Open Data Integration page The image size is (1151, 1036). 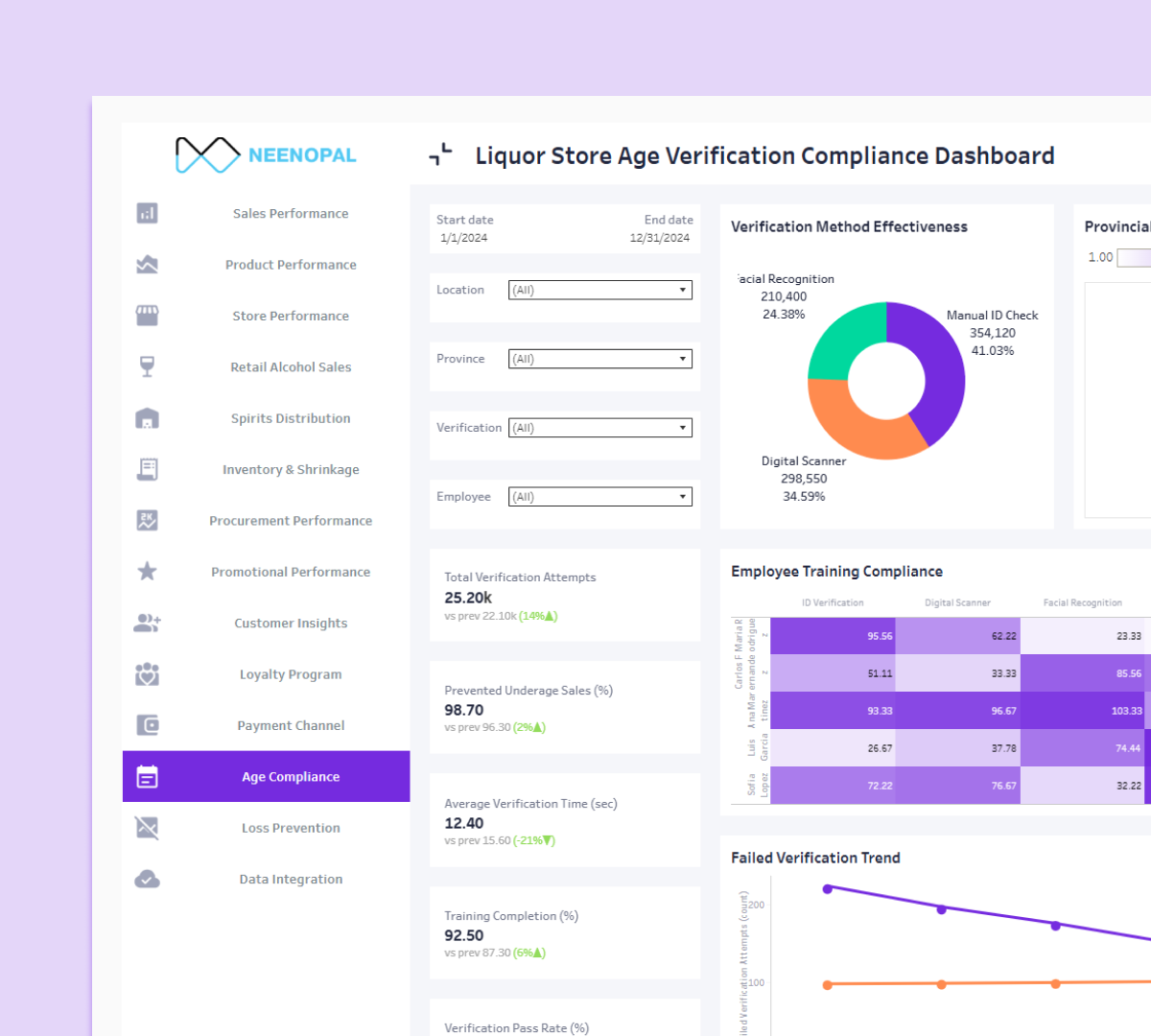[291, 880]
